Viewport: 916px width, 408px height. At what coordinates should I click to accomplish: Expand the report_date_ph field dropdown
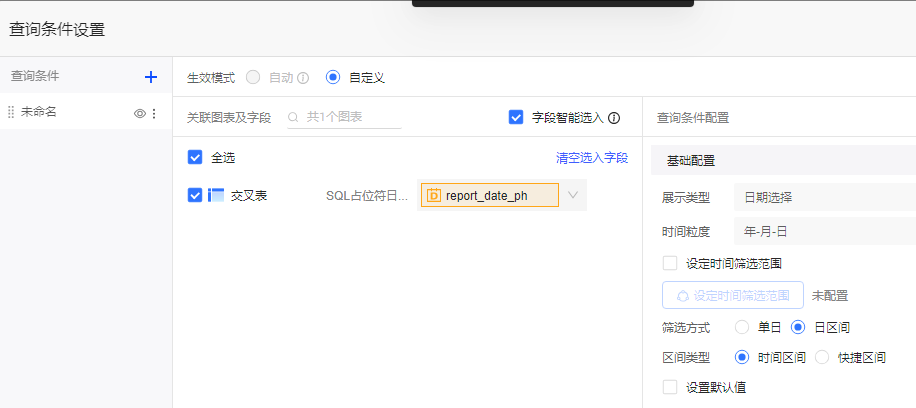pos(573,195)
